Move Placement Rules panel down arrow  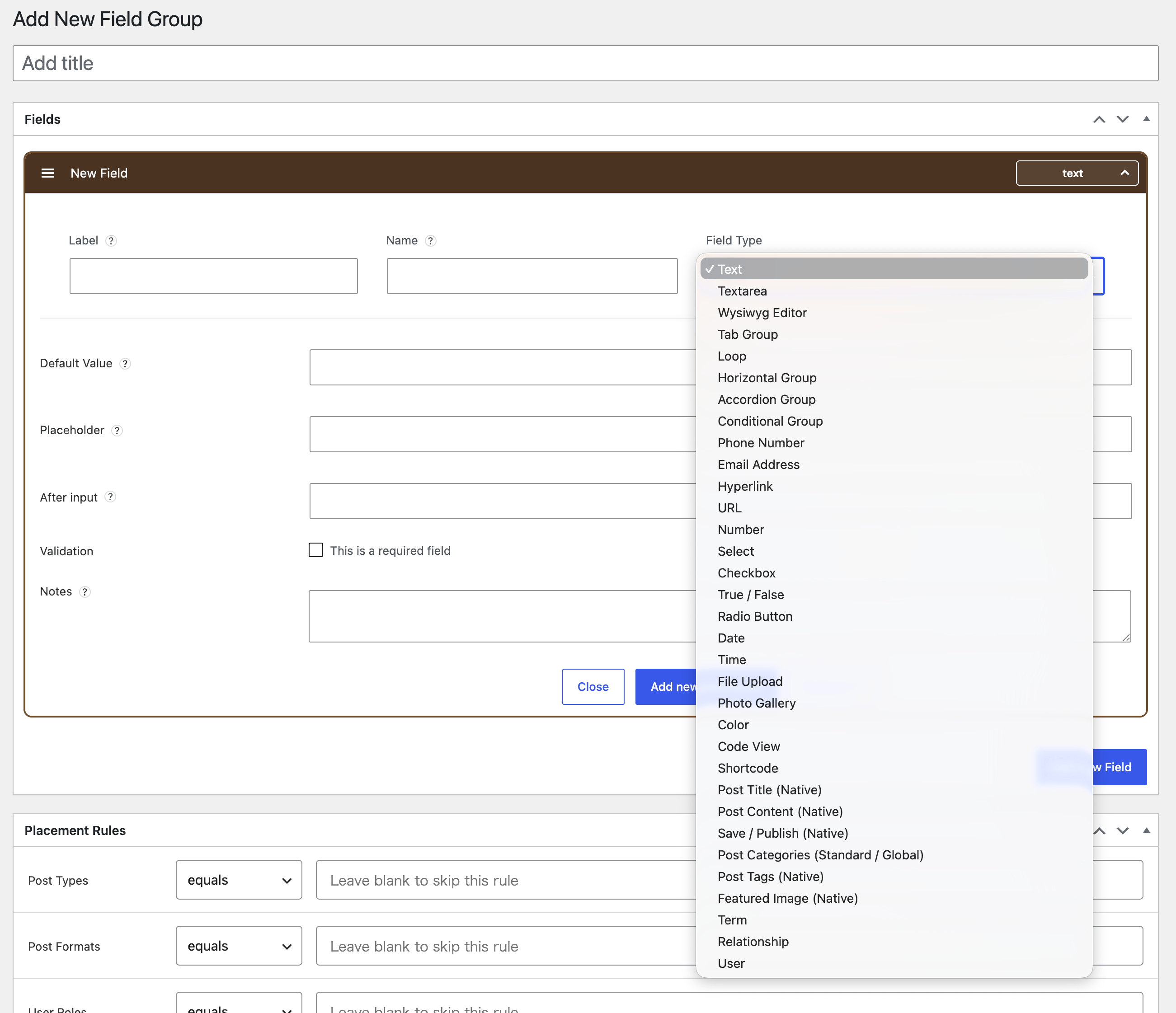1123,831
